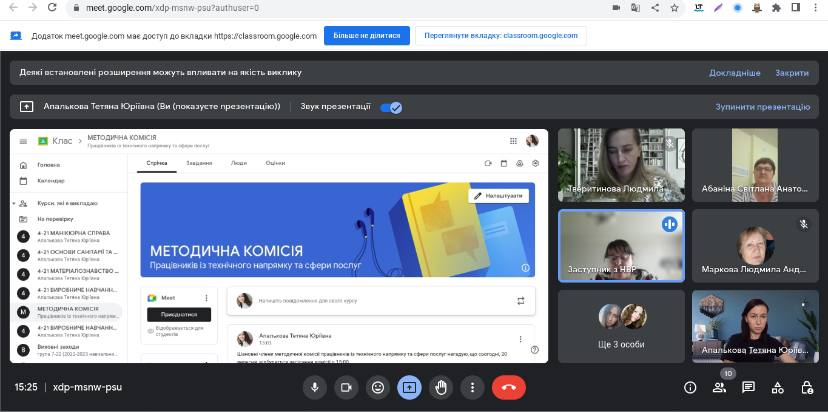Screen dimensions: 828x412
Task: Click the banner info icon
Action: [x=525, y=268]
